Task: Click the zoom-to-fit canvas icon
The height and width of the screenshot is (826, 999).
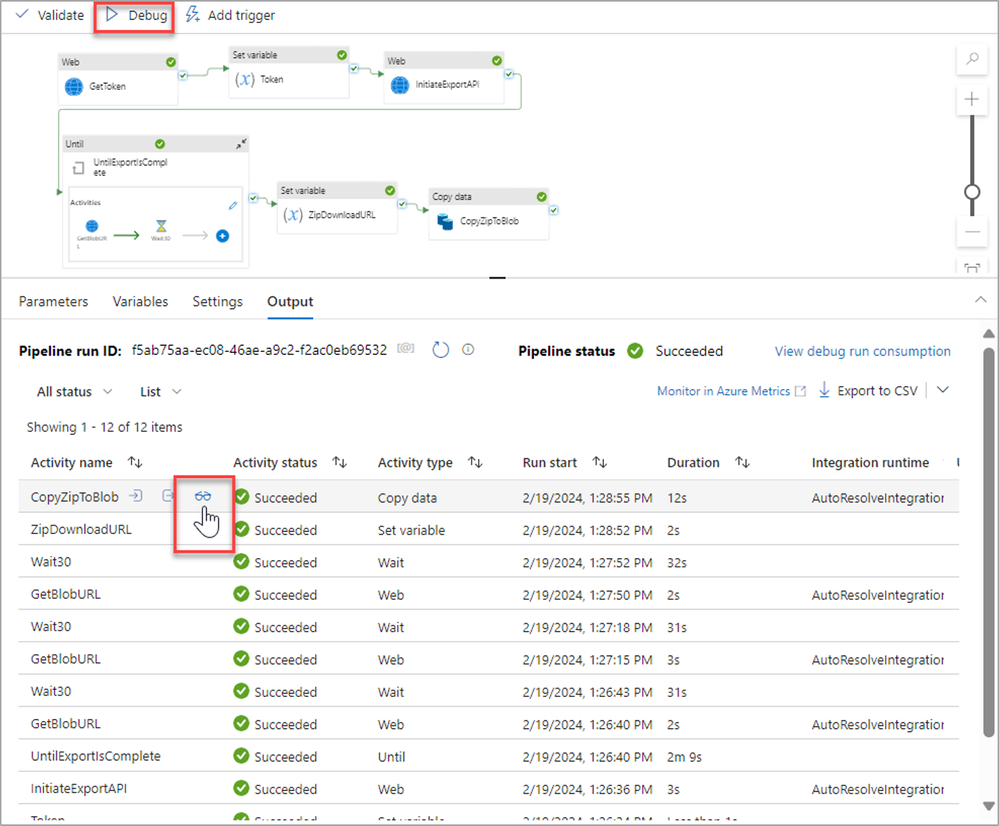Action: point(972,268)
